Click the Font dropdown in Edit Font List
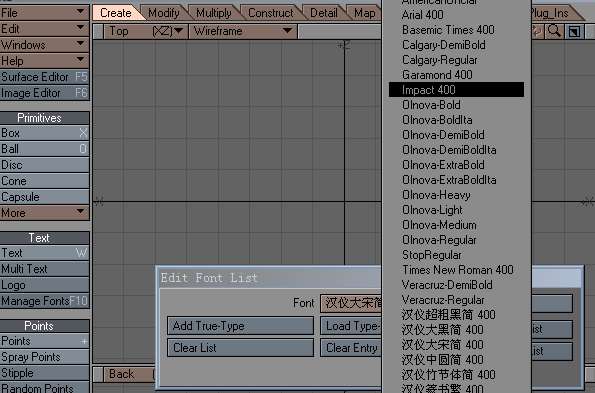The height and width of the screenshot is (393, 595). pos(351,303)
